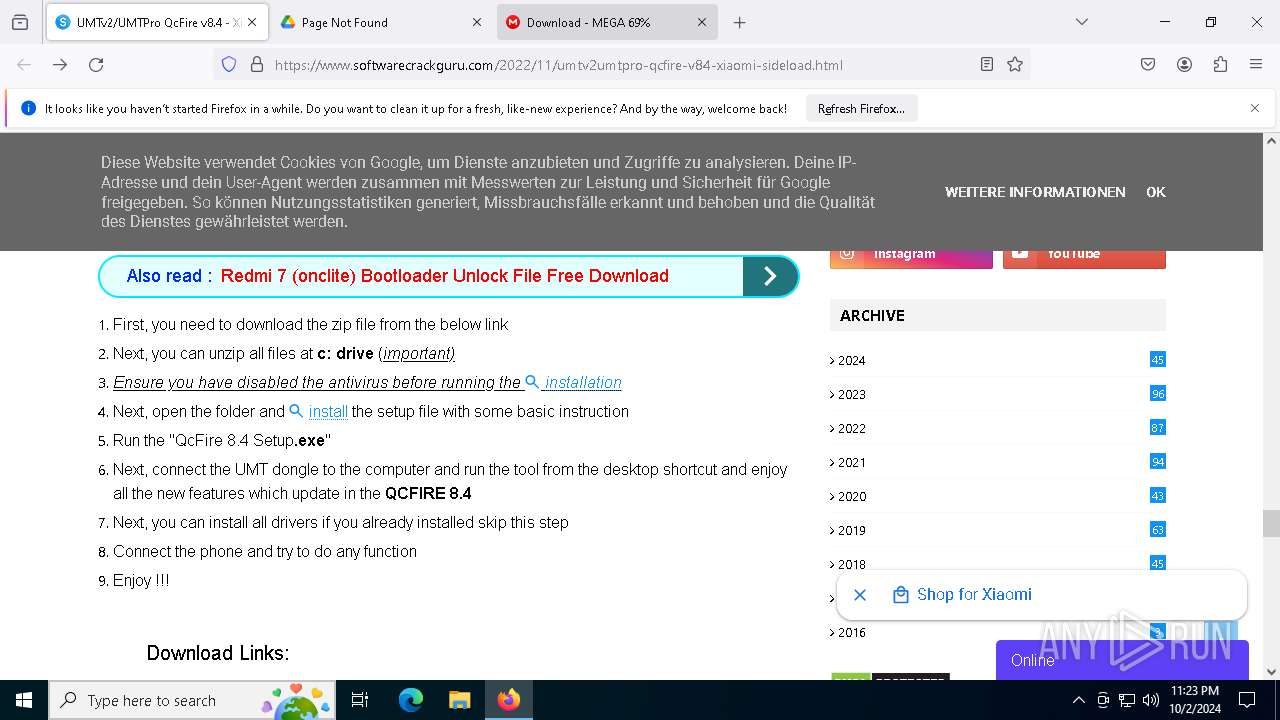Close the Page Not Found tab
1280x720 pixels.
tap(477, 22)
